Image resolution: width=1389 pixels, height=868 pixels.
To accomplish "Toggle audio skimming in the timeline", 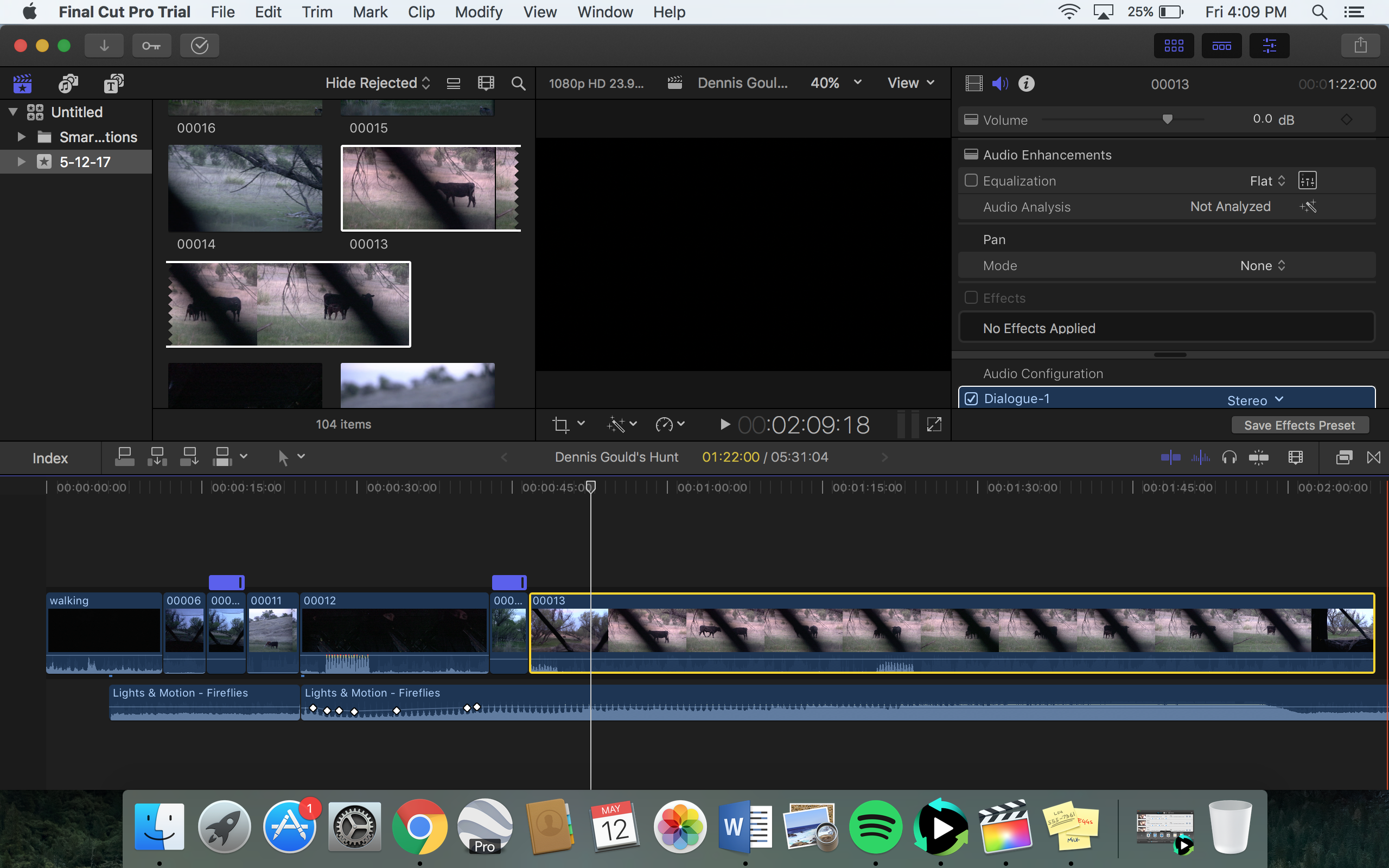I will [x=1200, y=457].
